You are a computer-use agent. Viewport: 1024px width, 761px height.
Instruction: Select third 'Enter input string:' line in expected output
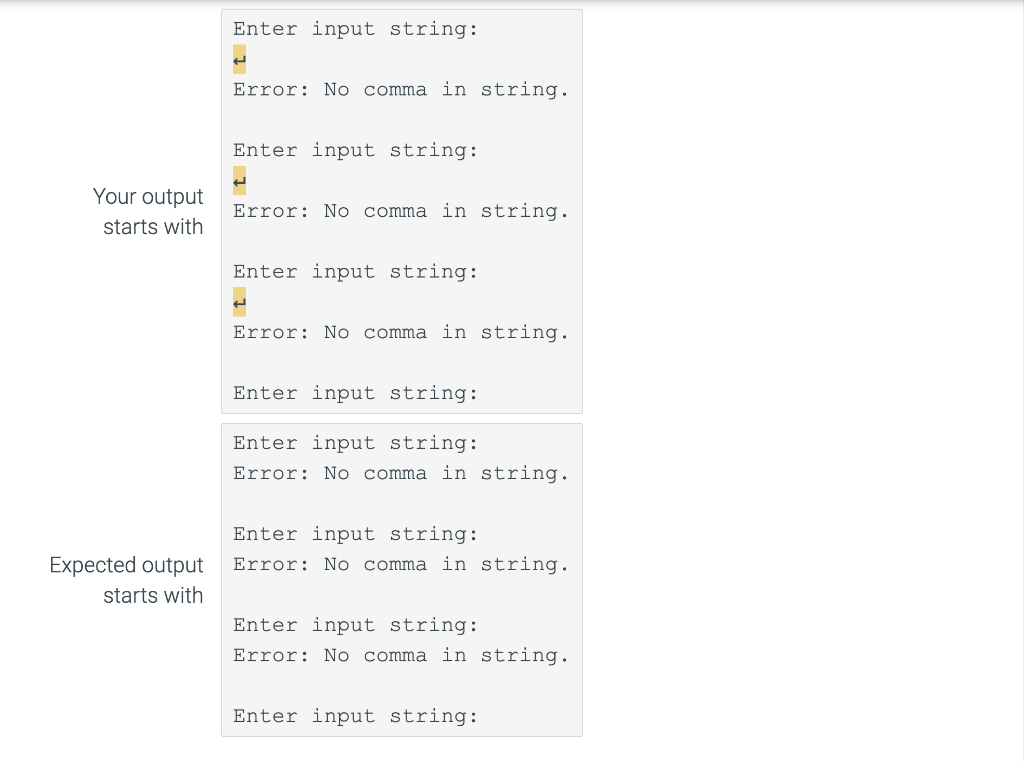(x=355, y=626)
